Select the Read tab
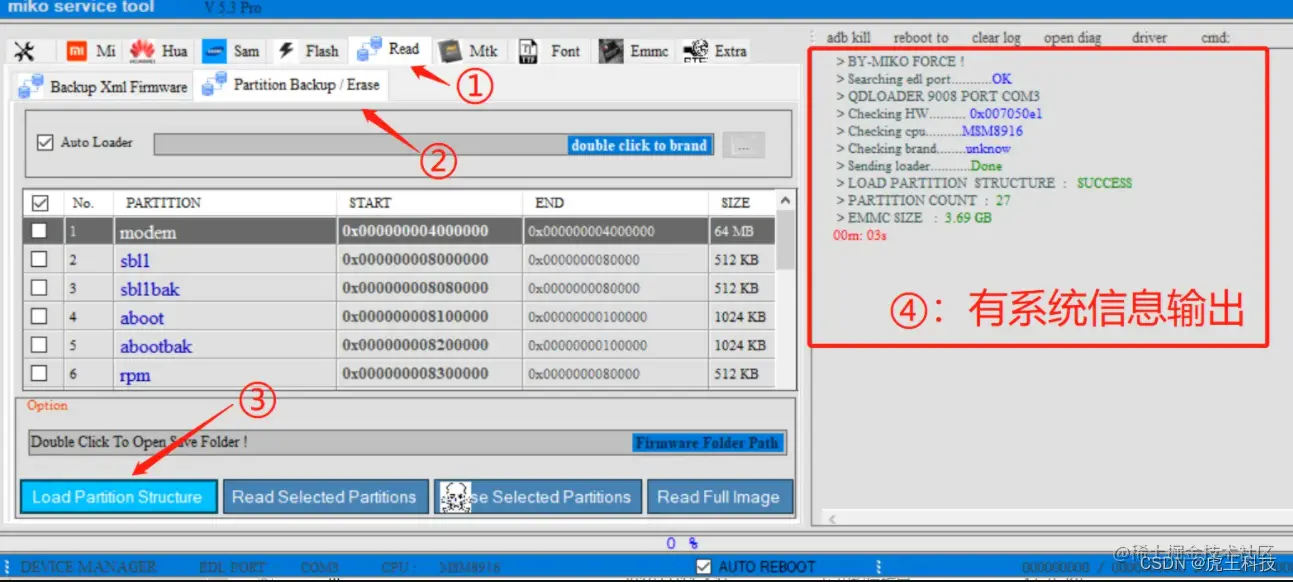The width and height of the screenshot is (1293, 582). click(x=390, y=49)
